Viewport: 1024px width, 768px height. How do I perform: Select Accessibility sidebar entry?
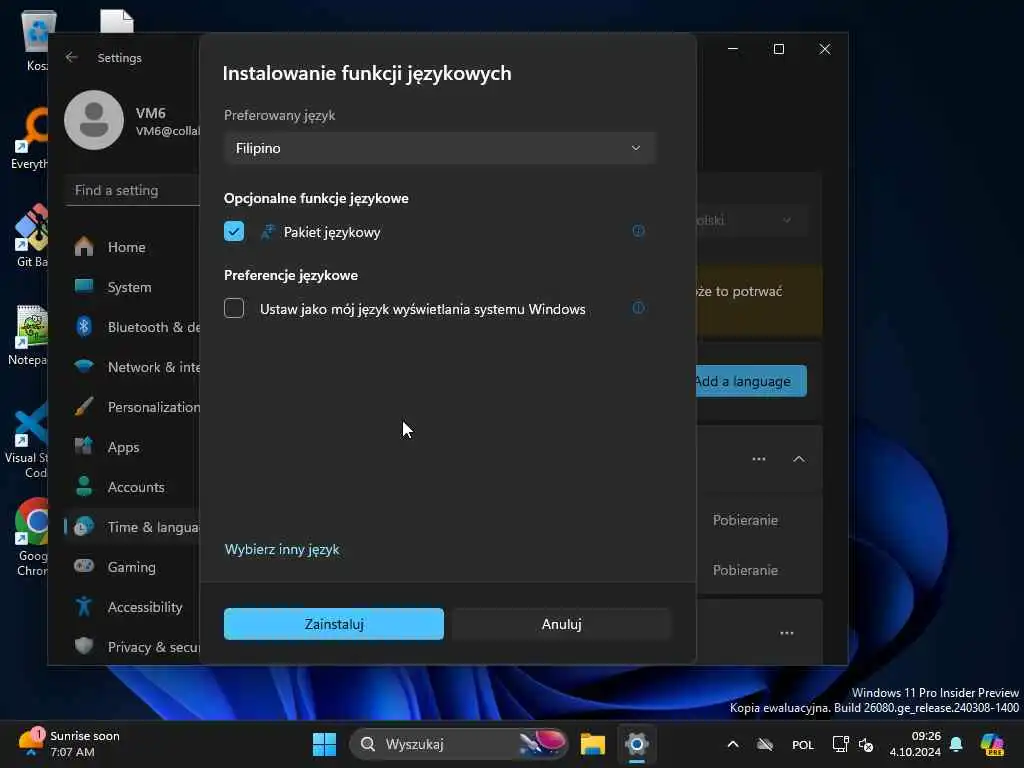(133, 607)
